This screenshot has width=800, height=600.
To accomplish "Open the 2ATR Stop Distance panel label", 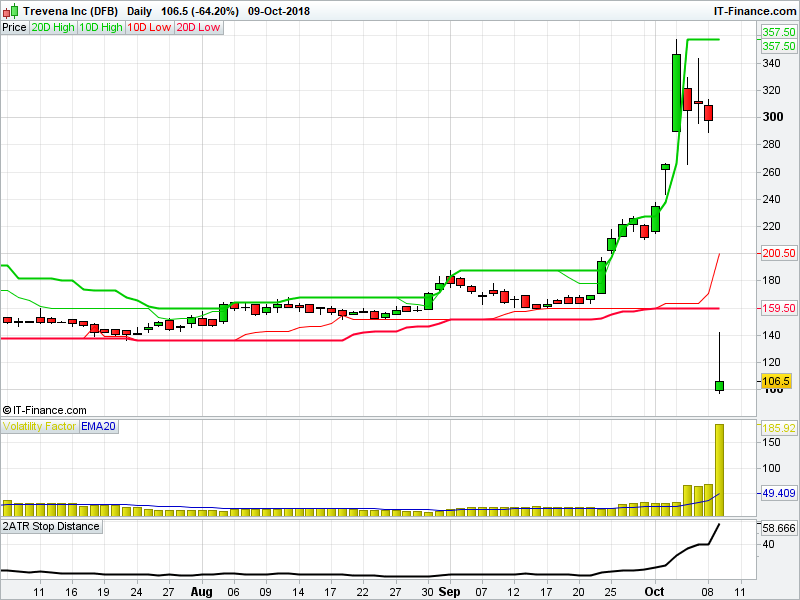I will [x=51, y=527].
